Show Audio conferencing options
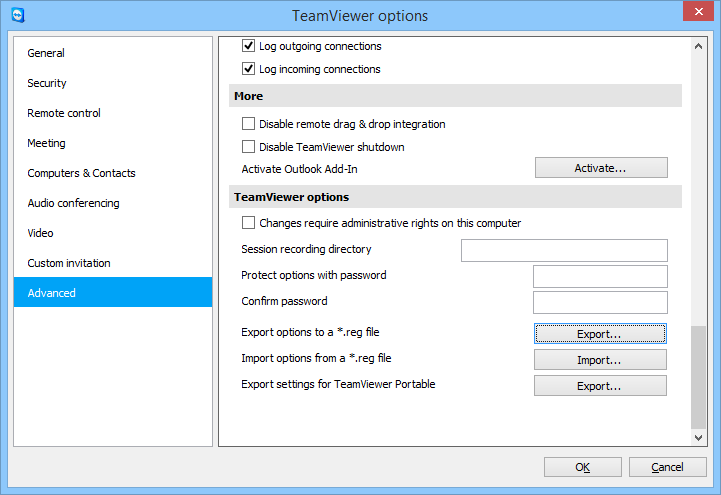Image resolution: width=721 pixels, height=495 pixels. [113, 203]
